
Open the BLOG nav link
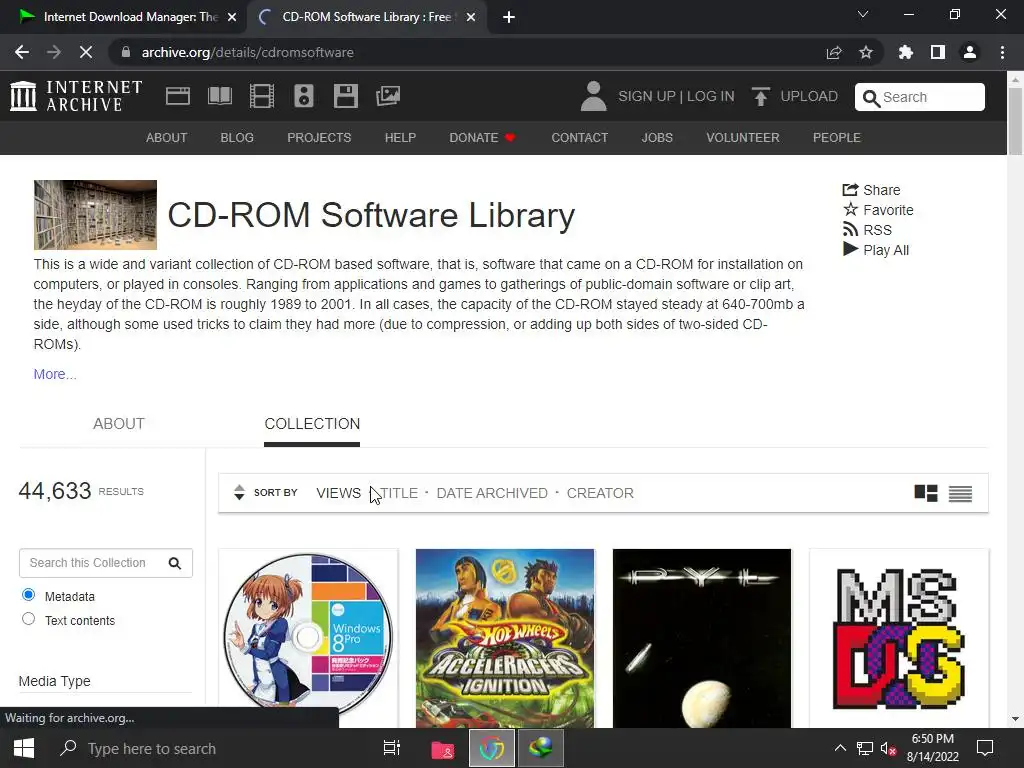237,138
